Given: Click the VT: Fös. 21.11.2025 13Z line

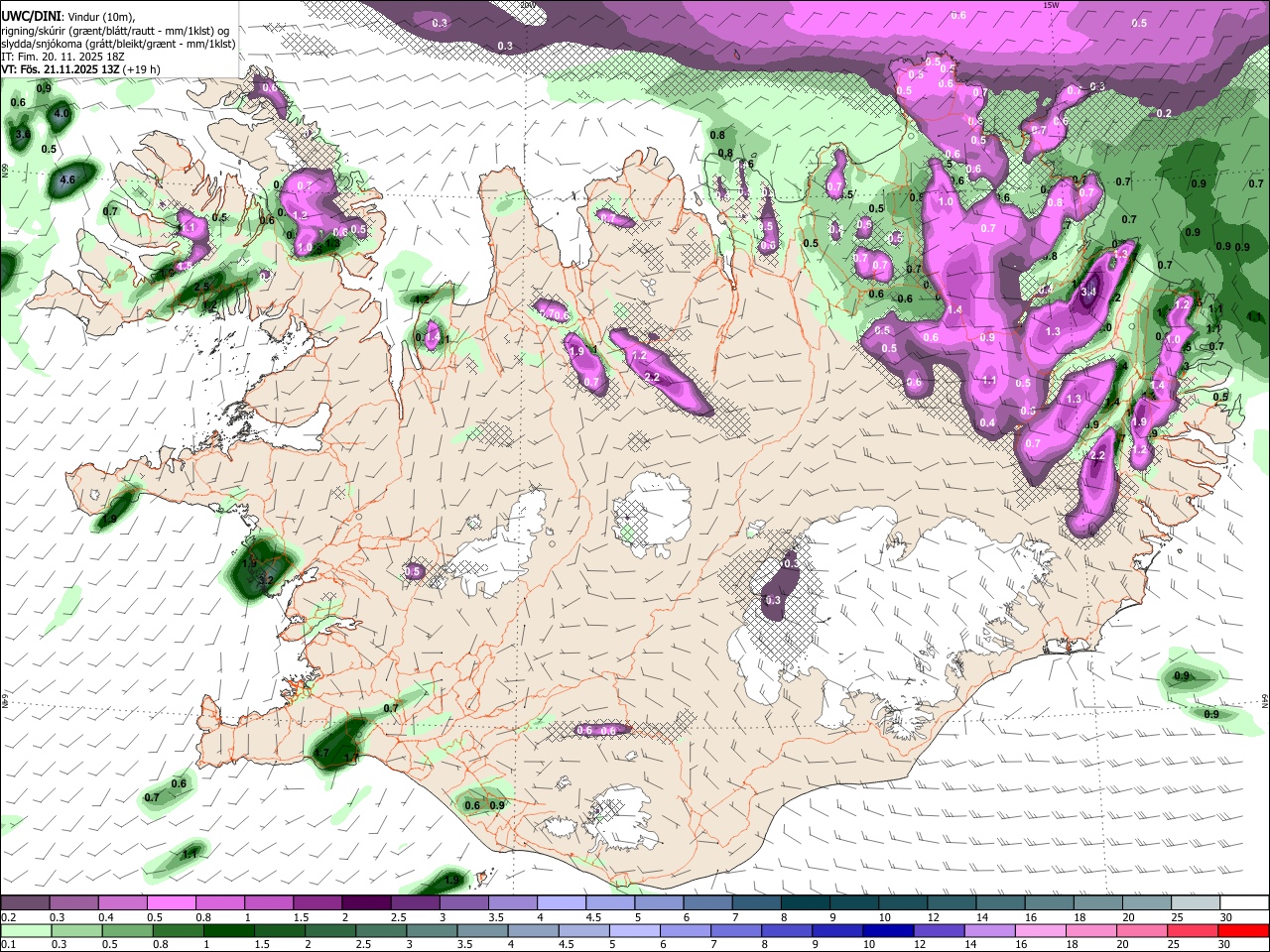Looking at the screenshot, I should click(81, 69).
